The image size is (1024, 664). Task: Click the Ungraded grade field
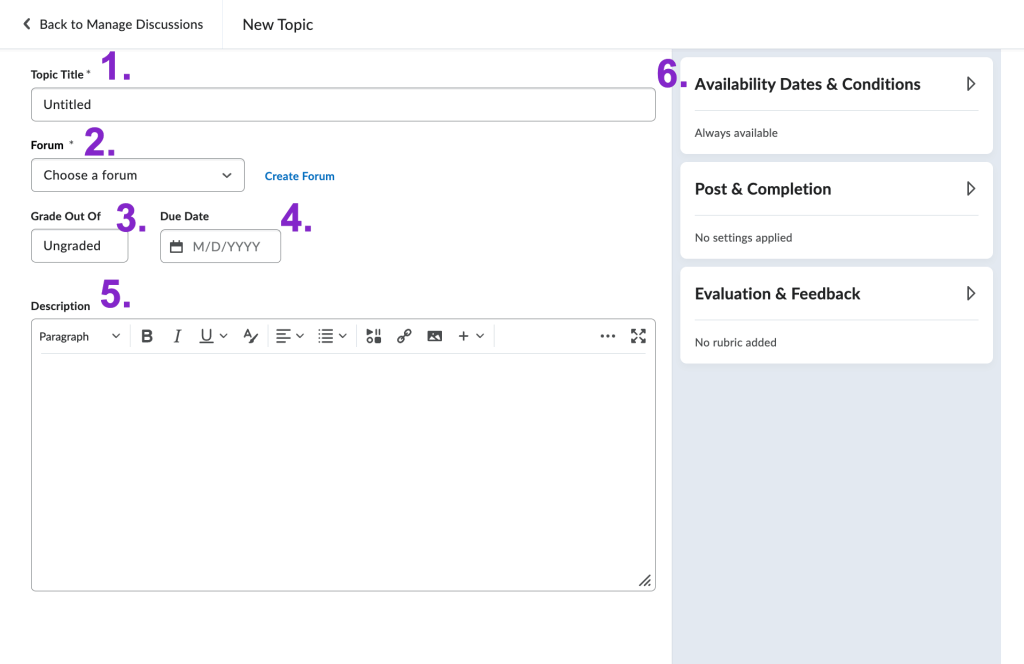click(x=80, y=246)
